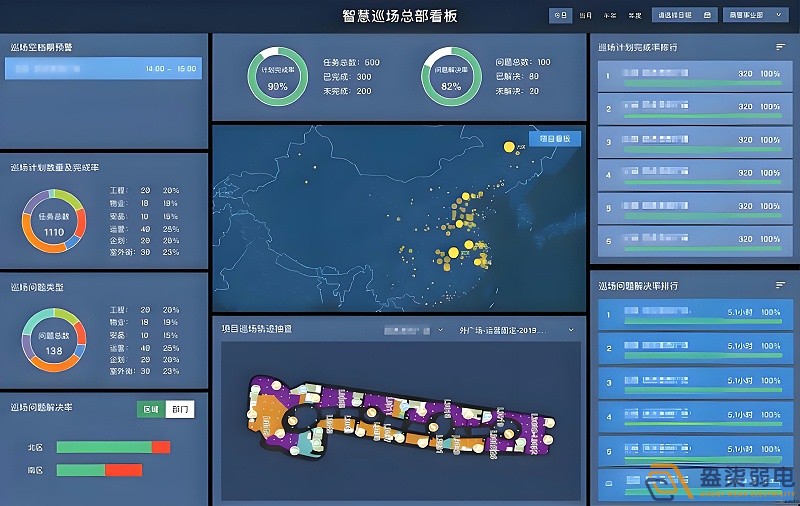The width and height of the screenshot is (800, 506).
Task: Click sort icon in 巡场问题解决率排行 panel
Action: [780, 285]
